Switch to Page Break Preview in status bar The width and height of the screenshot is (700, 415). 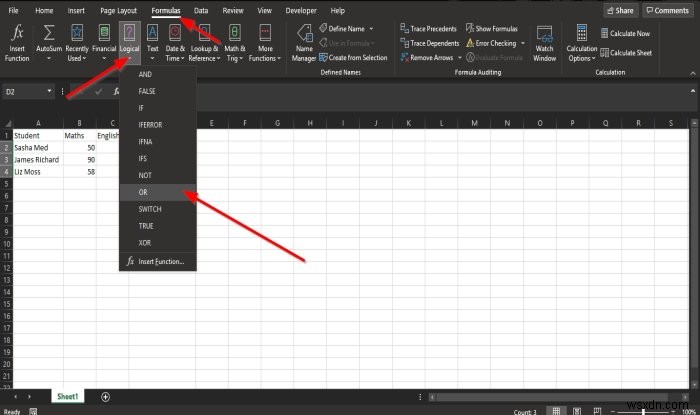tap(597, 411)
